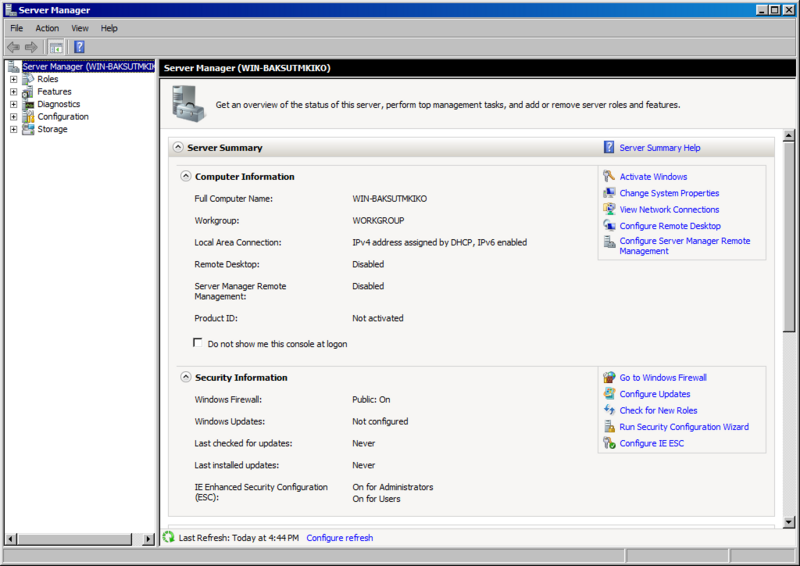Check 'Do not show me this console at logon'
The image size is (800, 566).
click(x=198, y=343)
